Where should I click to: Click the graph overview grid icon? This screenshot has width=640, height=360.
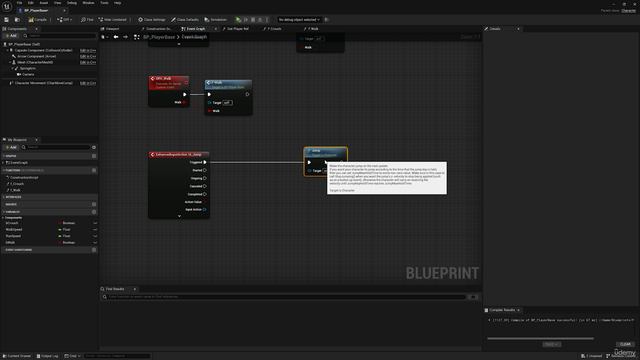point(137,37)
